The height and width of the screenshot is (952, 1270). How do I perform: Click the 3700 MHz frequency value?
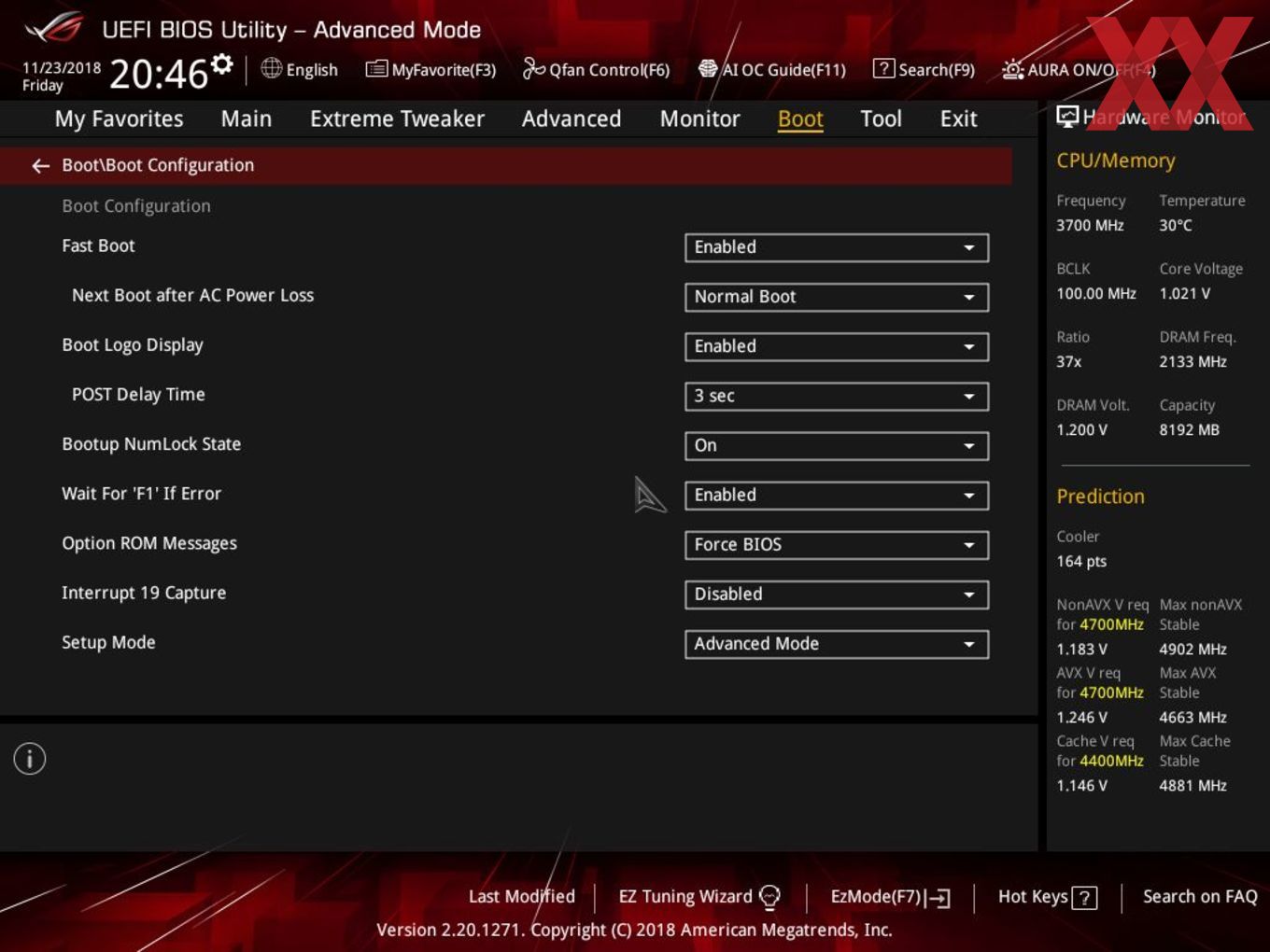[x=1090, y=225]
